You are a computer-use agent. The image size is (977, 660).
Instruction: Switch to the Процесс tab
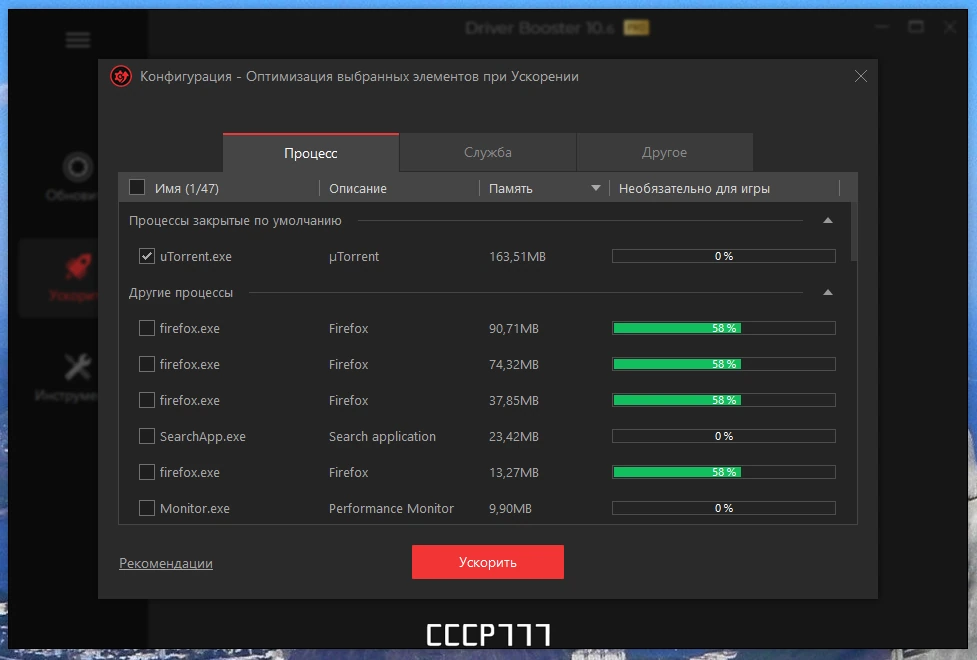click(310, 153)
